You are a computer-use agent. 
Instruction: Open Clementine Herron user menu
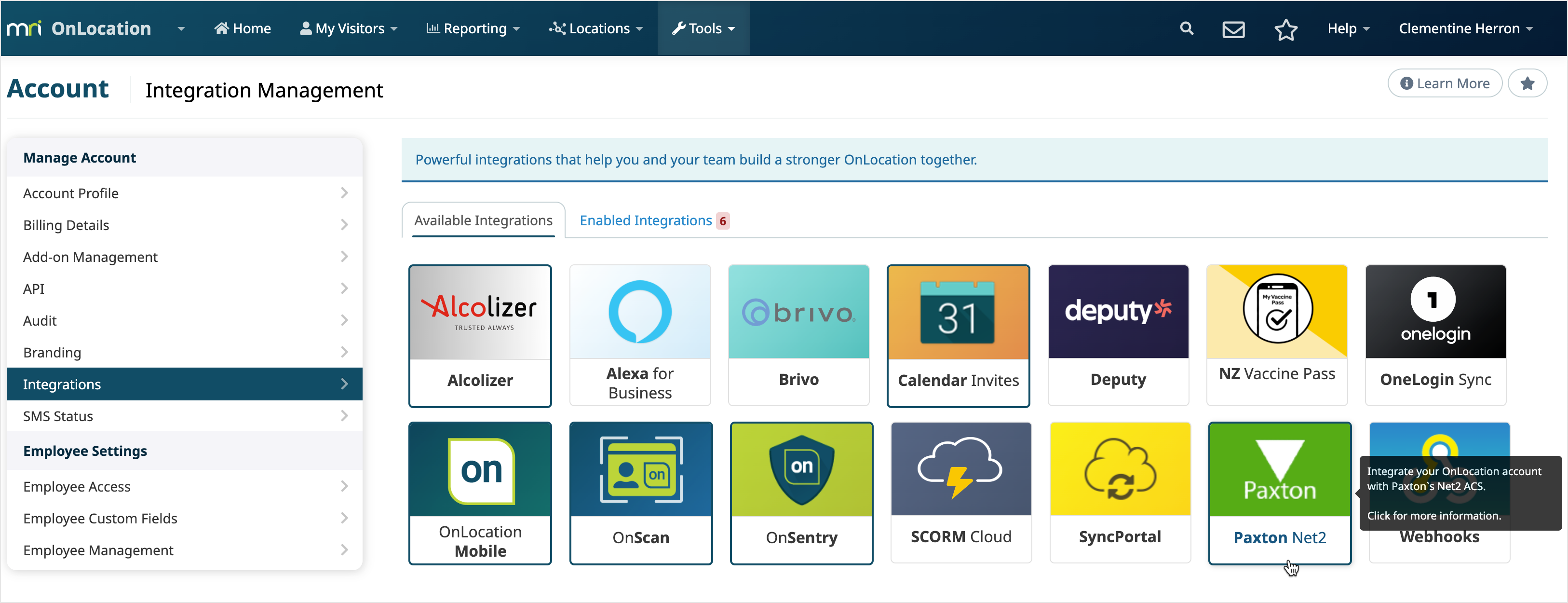point(1465,28)
